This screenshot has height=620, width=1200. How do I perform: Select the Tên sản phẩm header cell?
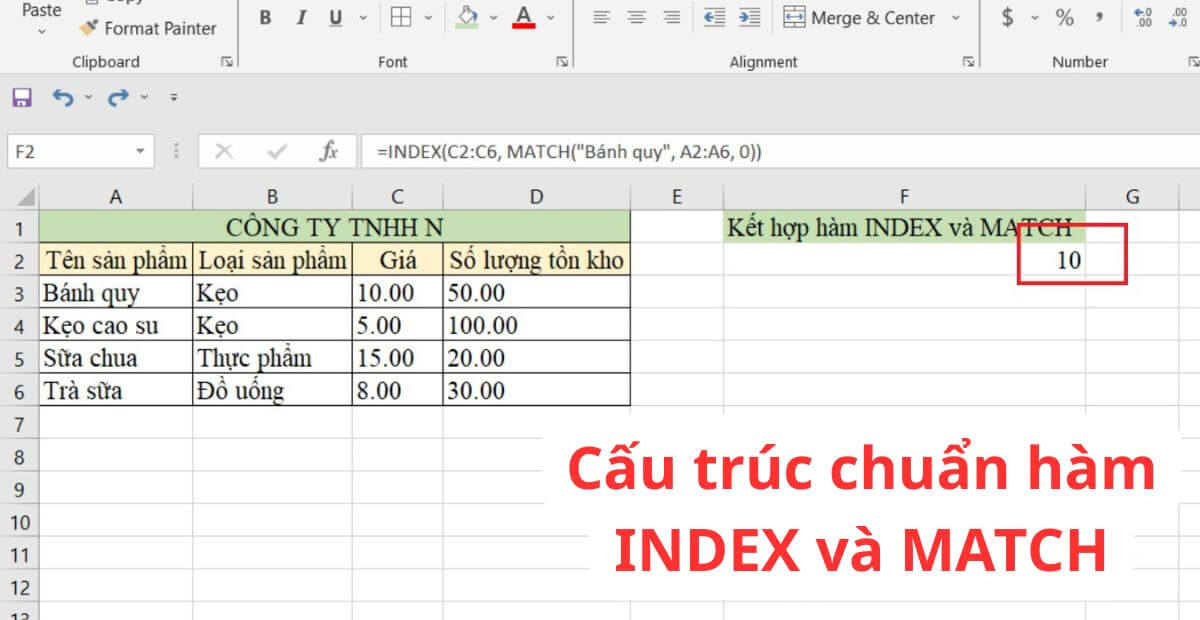(116, 260)
